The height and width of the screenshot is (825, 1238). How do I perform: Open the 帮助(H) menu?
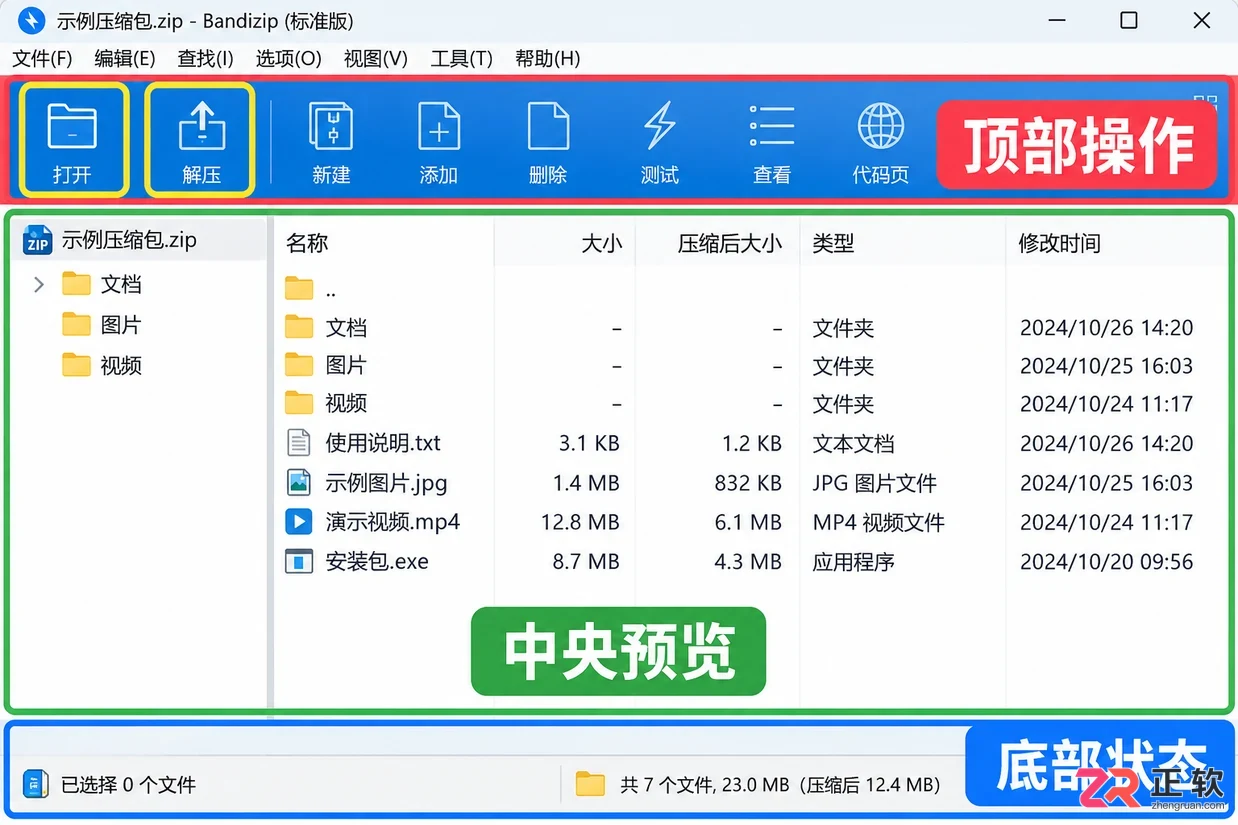coord(548,59)
